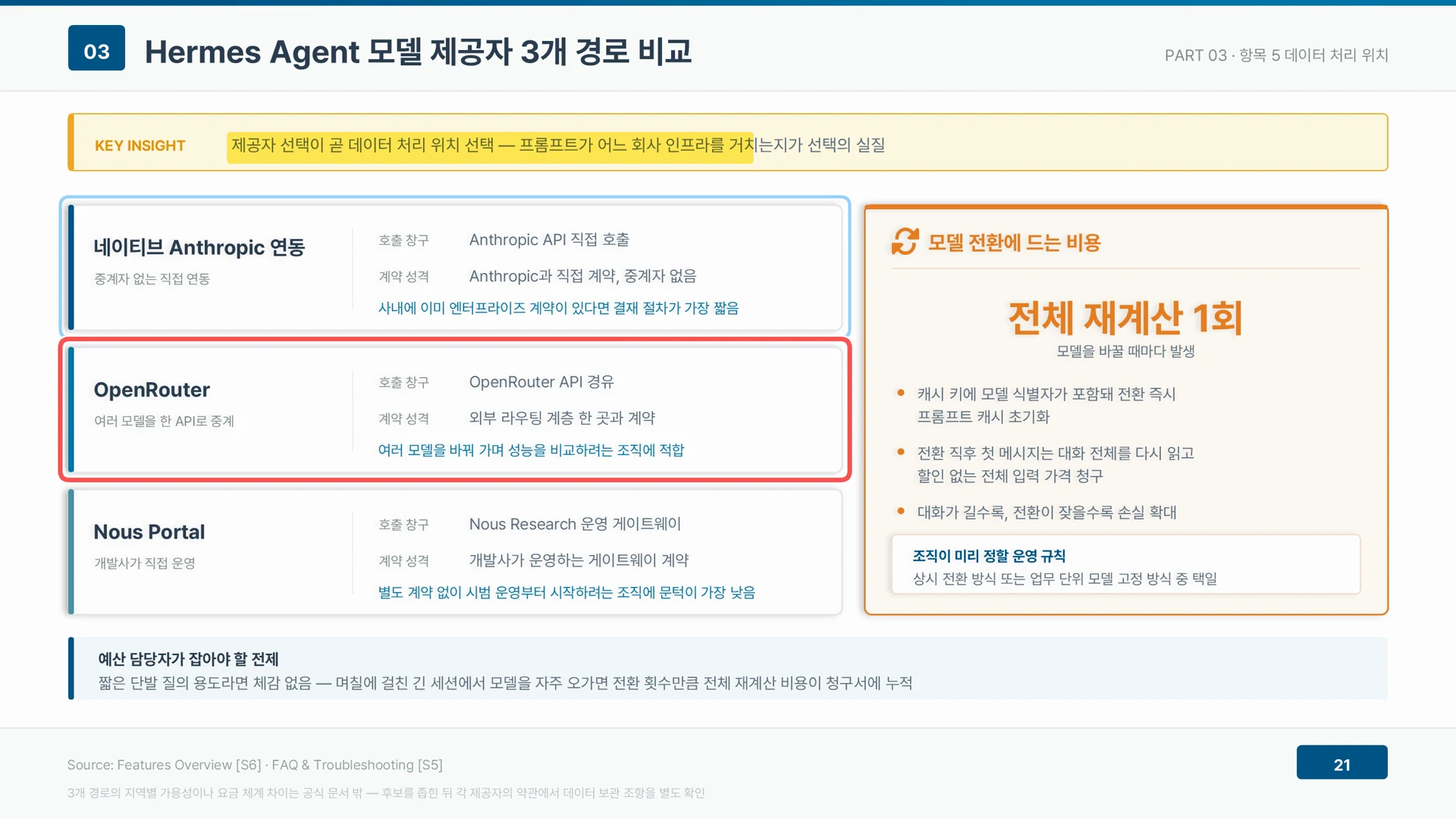Click the 모델 전환에 드는 비용 panel title
The image size is (1456, 819).
pos(1014,243)
